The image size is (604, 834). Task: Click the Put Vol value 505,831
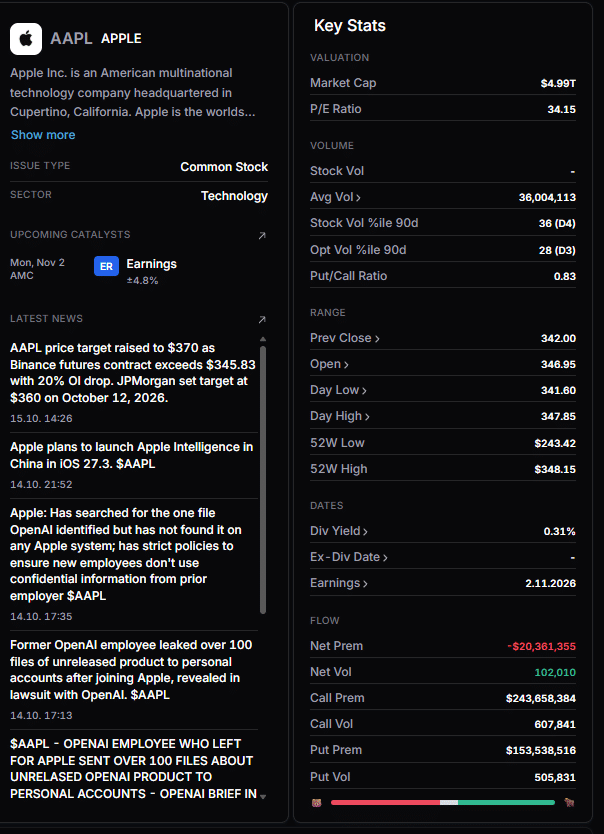pyautogui.click(x=555, y=778)
